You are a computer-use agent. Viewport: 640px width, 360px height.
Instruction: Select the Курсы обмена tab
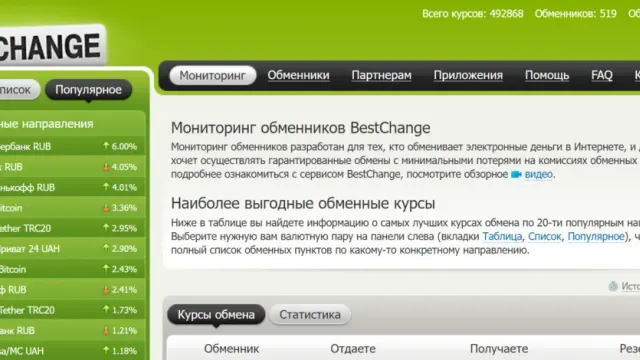(216, 315)
